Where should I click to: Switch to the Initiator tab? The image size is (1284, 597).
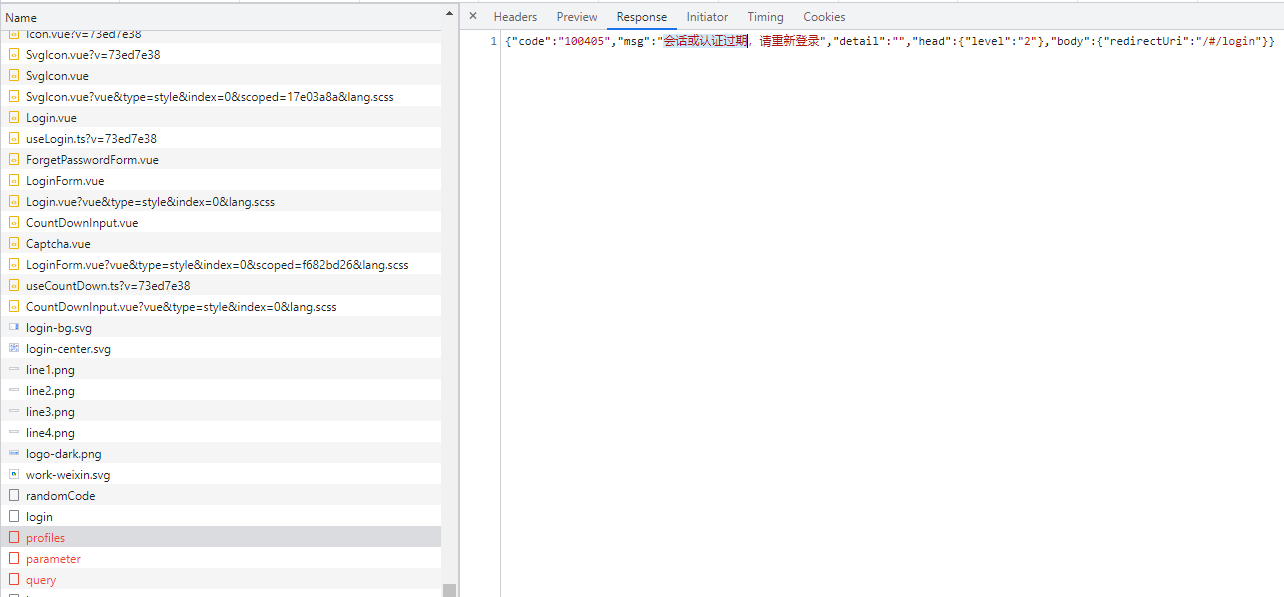click(x=707, y=17)
